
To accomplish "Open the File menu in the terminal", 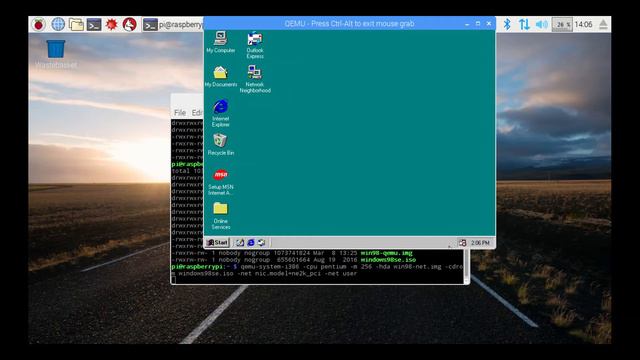I will pyautogui.click(x=180, y=113).
